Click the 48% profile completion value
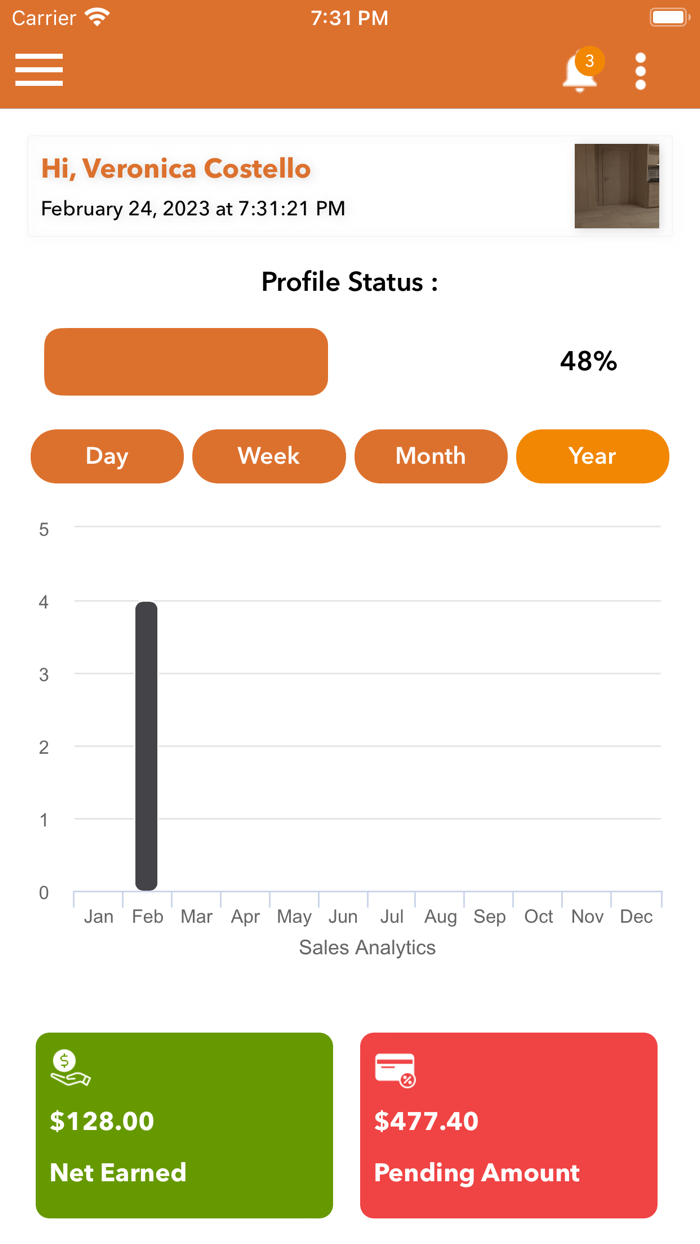Viewport: 700px width, 1244px height. coord(588,361)
